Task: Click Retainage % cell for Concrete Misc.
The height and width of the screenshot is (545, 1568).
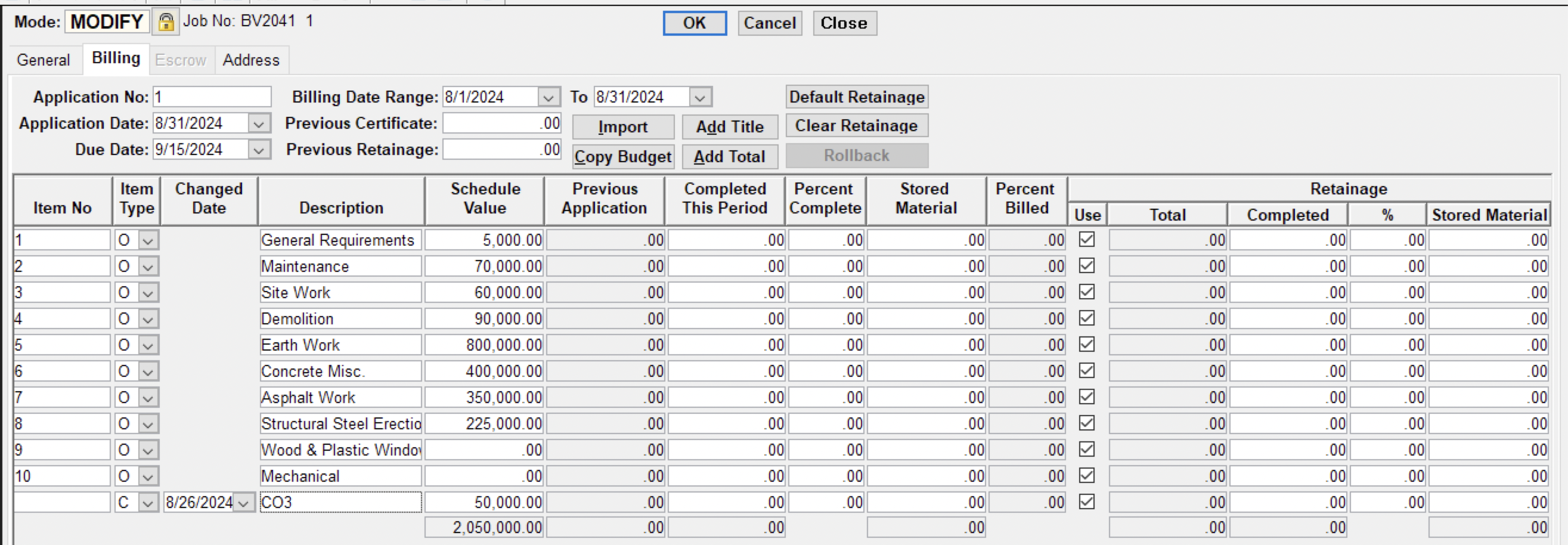Action: click(1387, 371)
